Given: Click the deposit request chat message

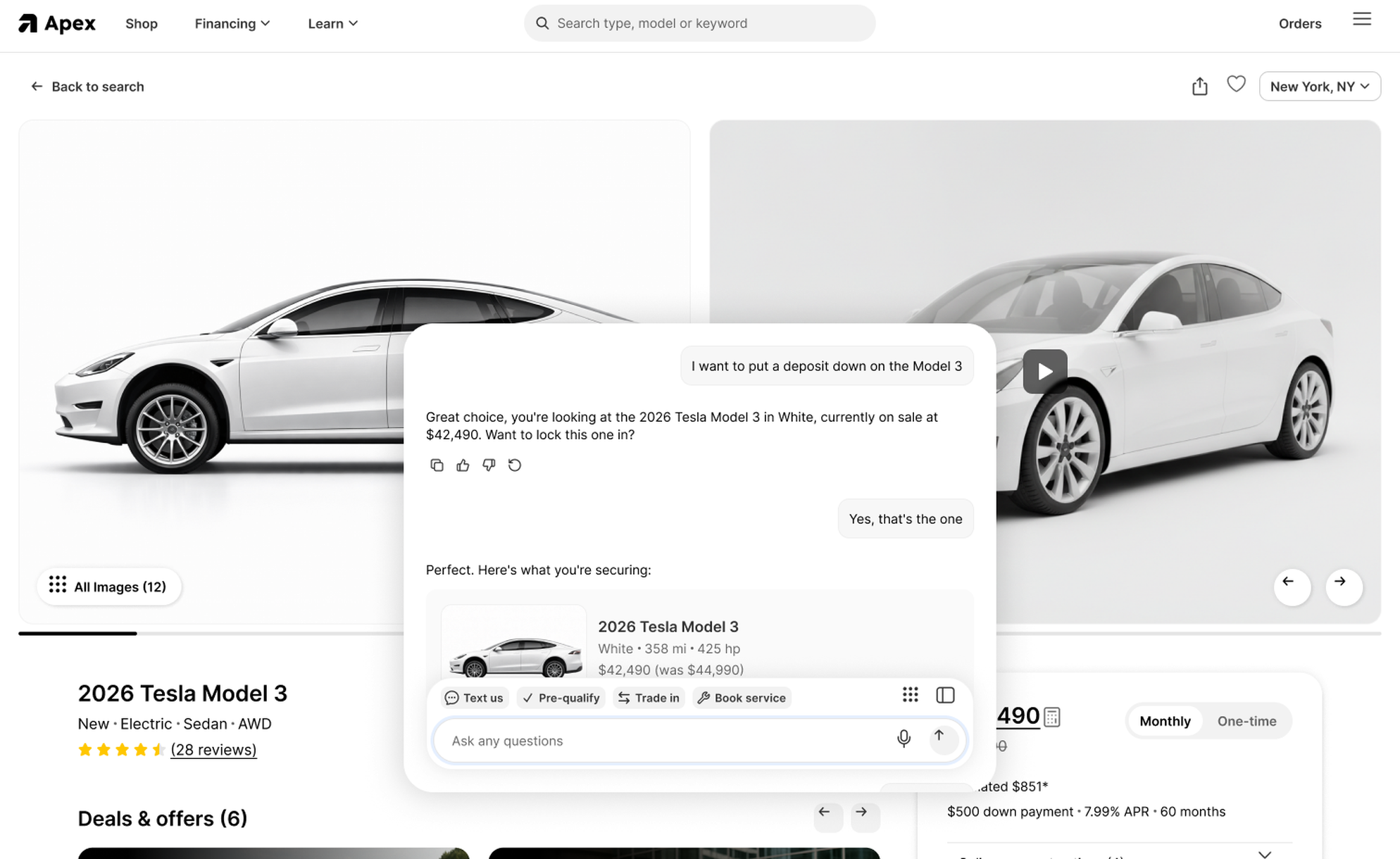Looking at the screenshot, I should 827,366.
